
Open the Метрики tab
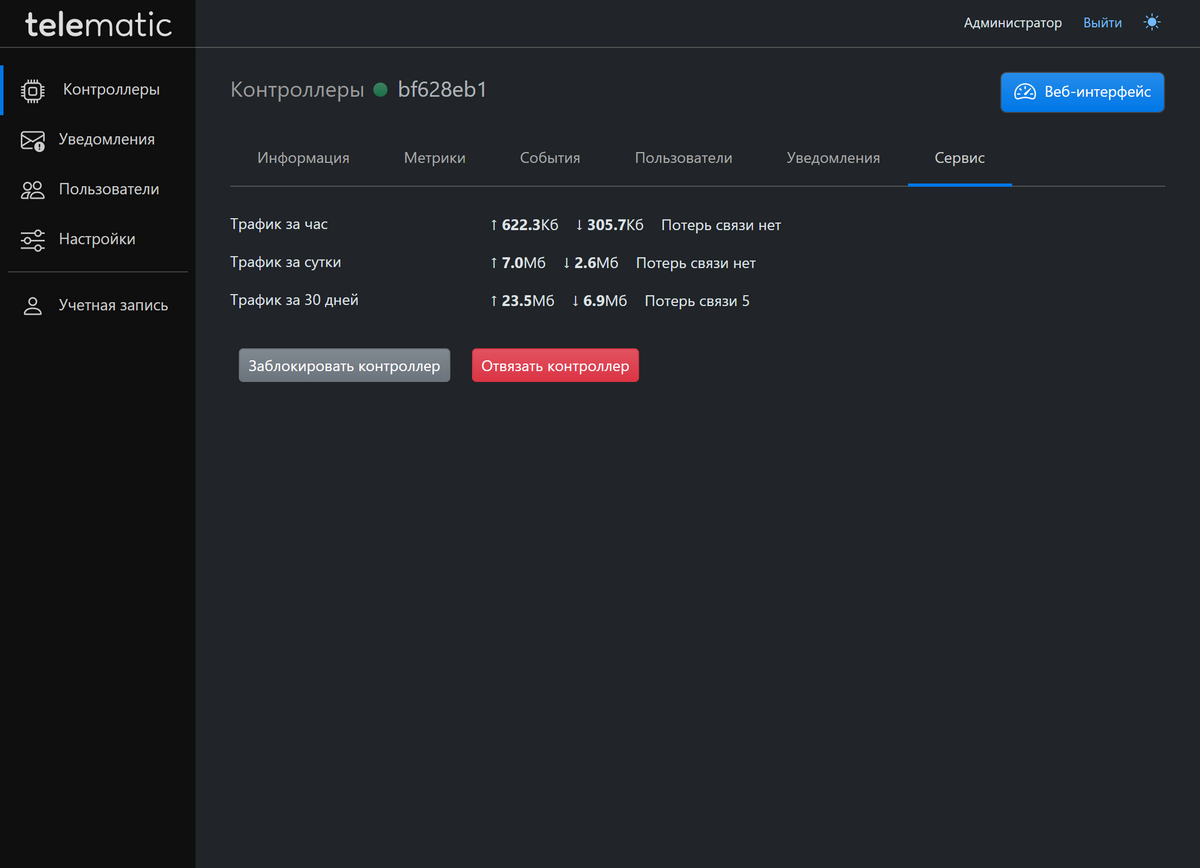coord(434,158)
